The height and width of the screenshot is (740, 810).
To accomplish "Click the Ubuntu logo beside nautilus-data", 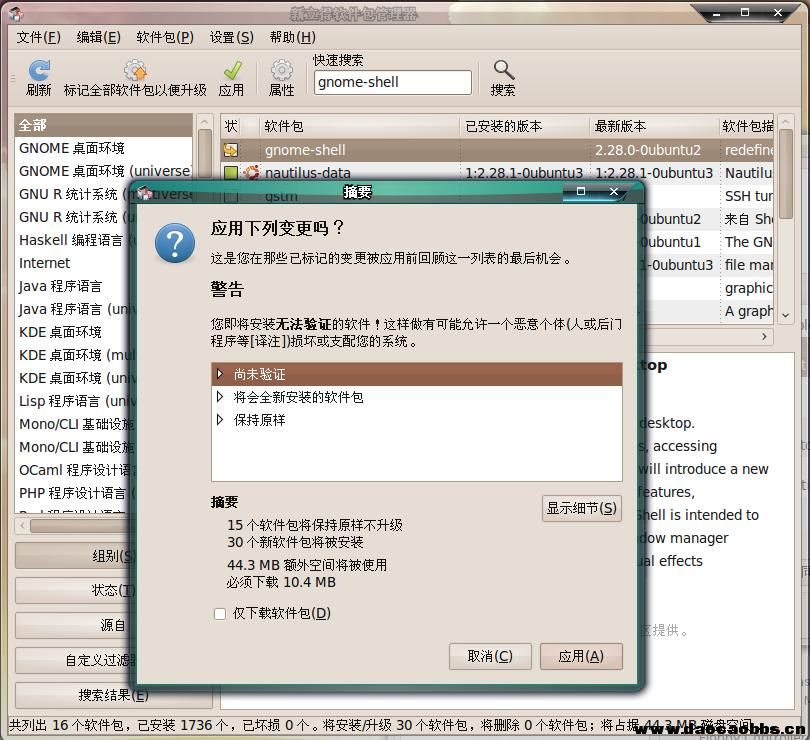I will tap(252, 173).
